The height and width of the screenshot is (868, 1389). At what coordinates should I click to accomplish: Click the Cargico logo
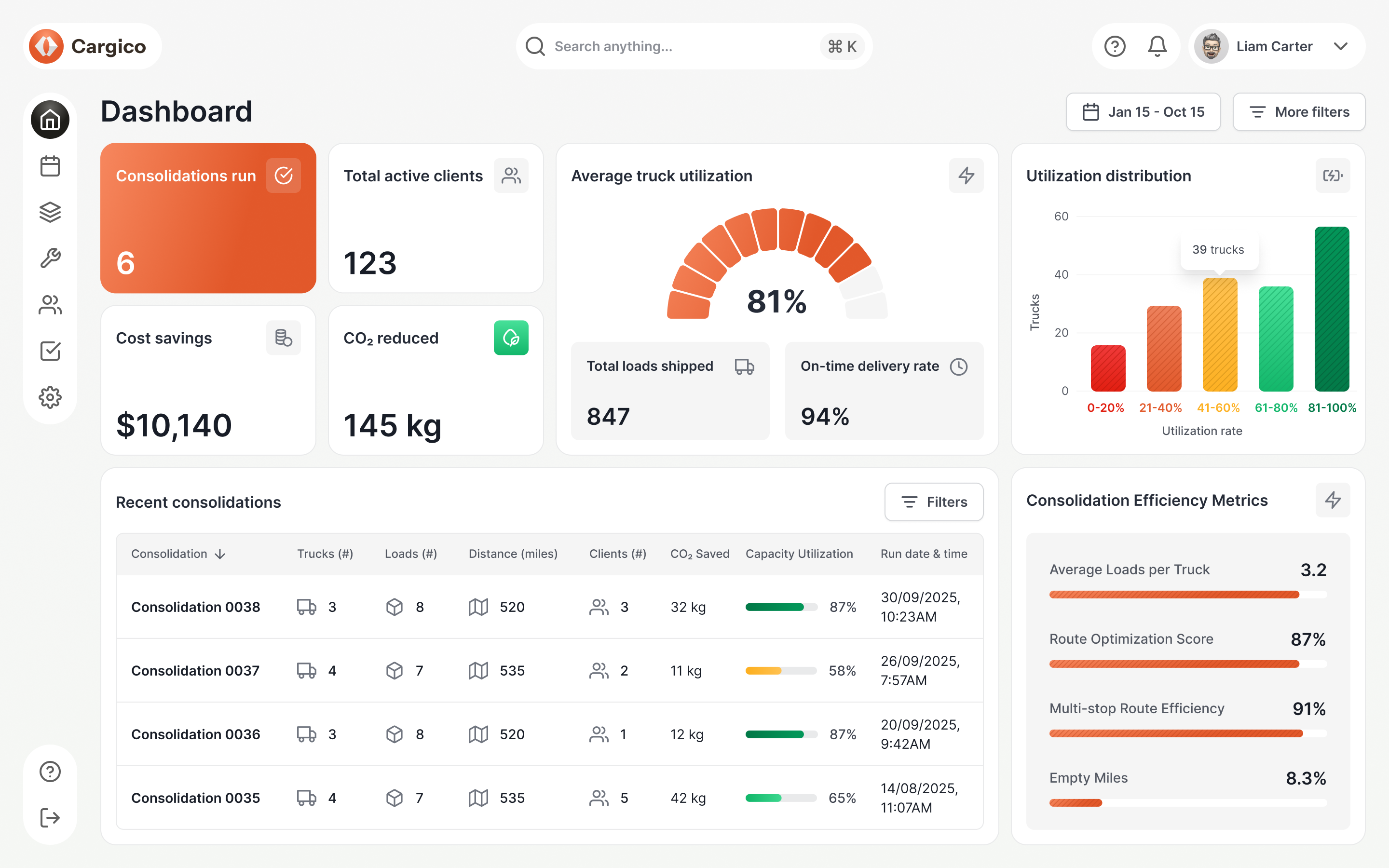tap(93, 46)
